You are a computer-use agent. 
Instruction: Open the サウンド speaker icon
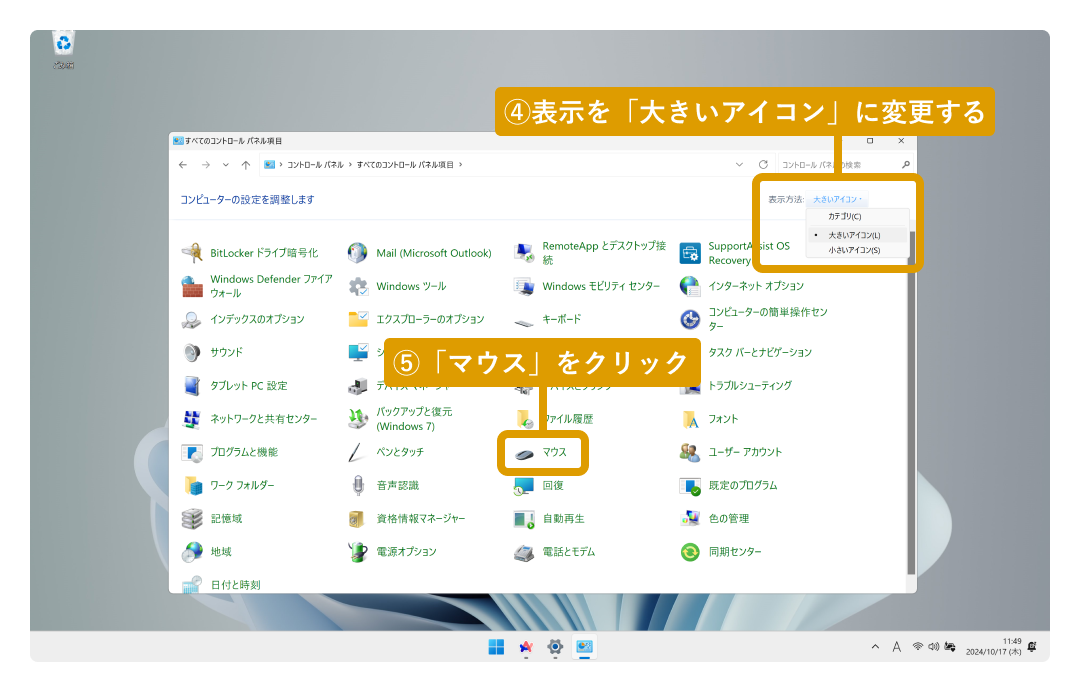(x=192, y=352)
